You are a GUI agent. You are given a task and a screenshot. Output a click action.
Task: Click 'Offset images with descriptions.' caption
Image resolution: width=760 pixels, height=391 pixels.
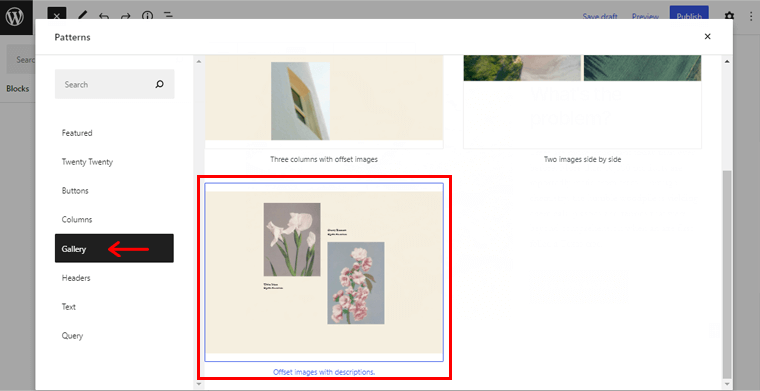click(x=324, y=372)
